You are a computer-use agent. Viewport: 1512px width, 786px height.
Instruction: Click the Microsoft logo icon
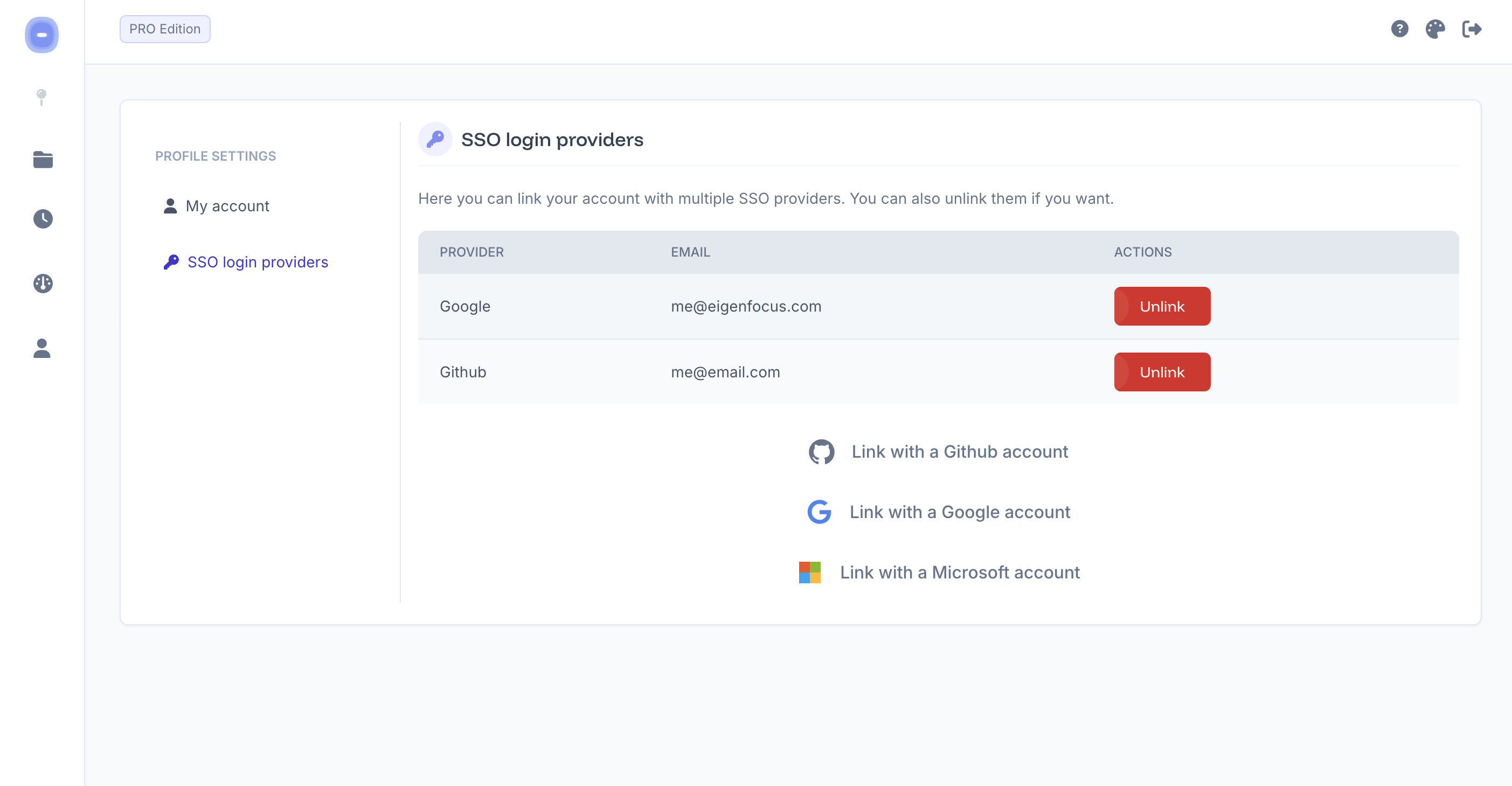809,573
